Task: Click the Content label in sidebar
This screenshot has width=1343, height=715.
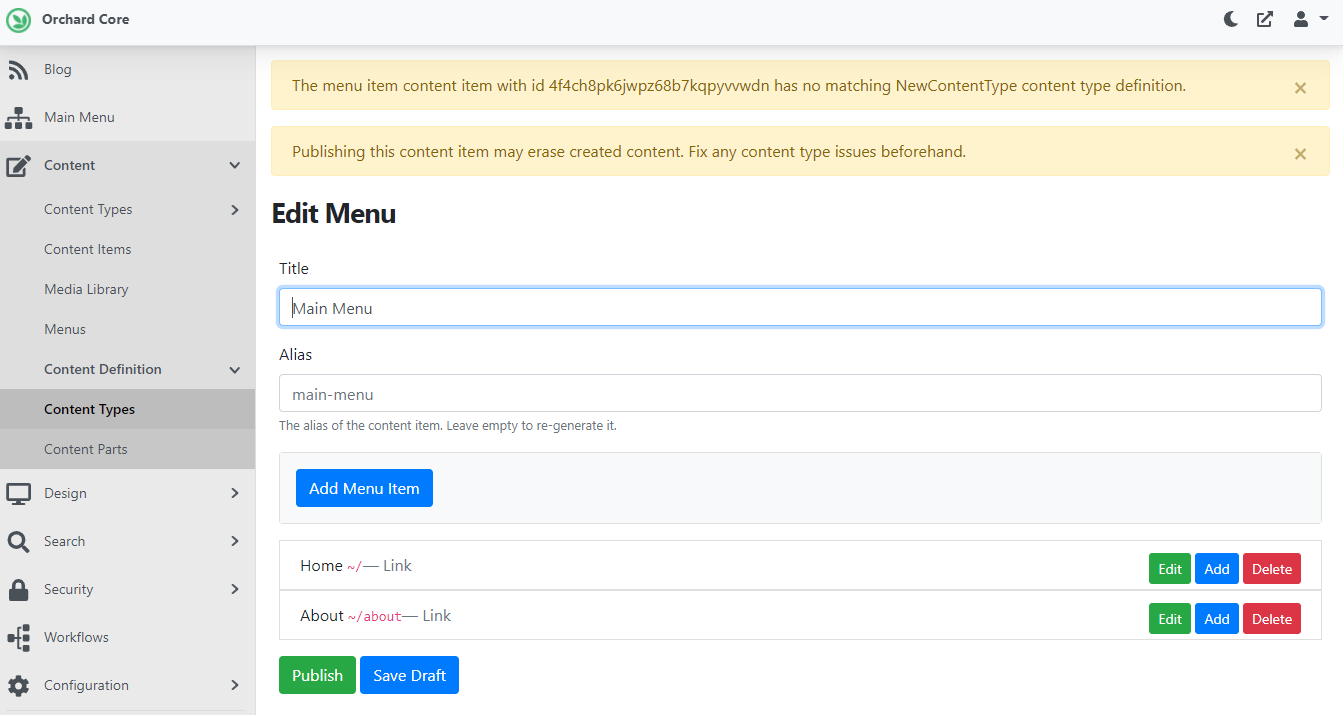Action: click(x=70, y=166)
